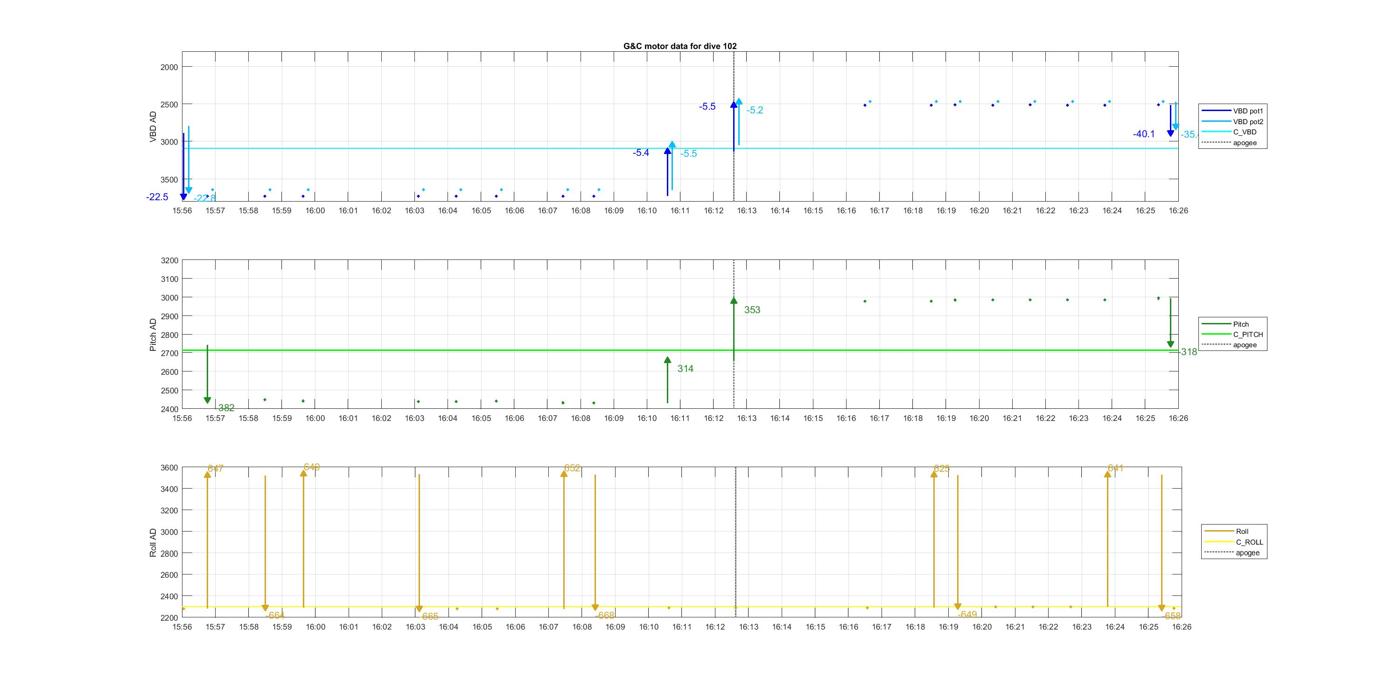
Task: Click the "652" roll data label
Action: (573, 468)
